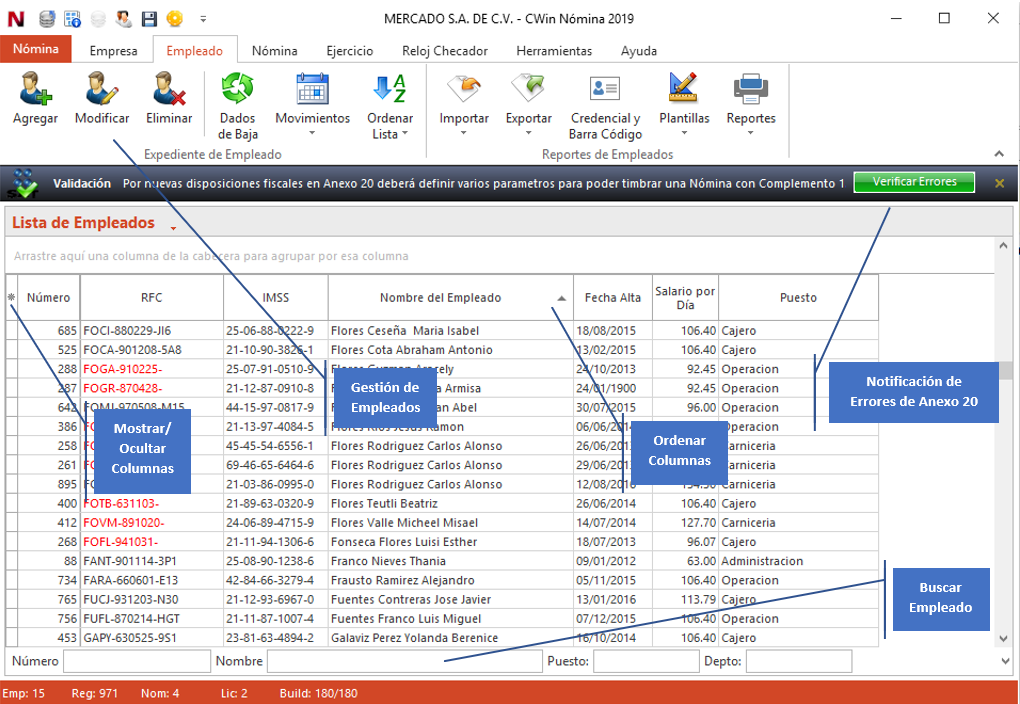Image resolution: width=1020 pixels, height=704 pixels.
Task: Click the Depto search field
Action: coord(799,661)
